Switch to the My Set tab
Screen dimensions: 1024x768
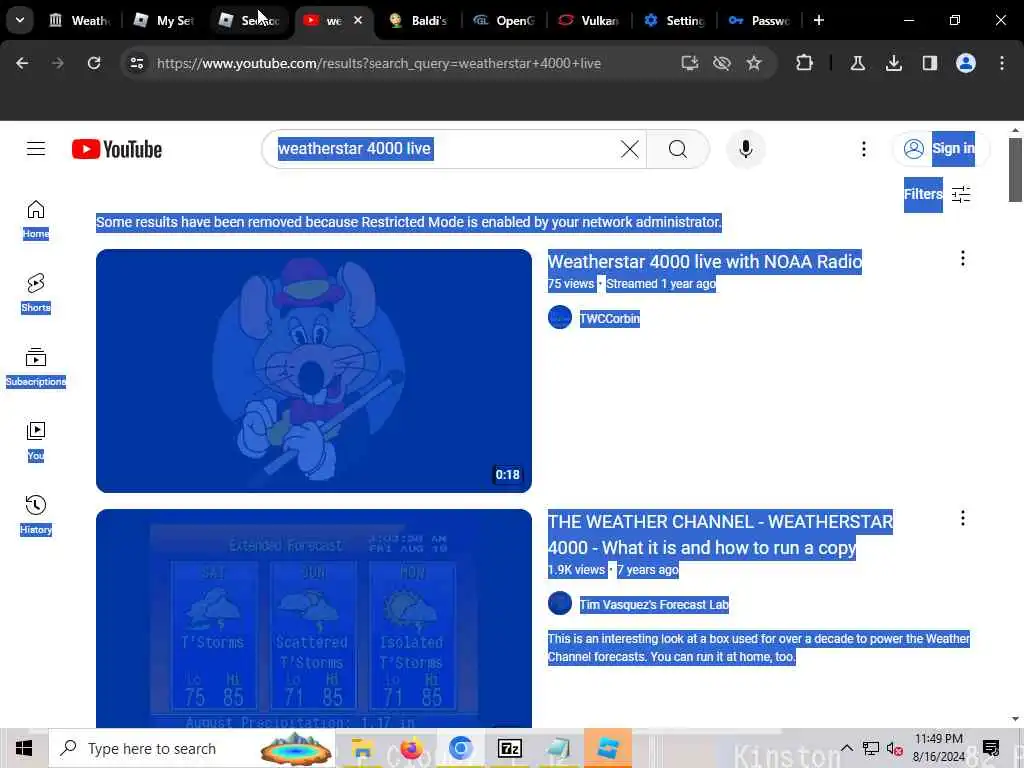coord(163,20)
